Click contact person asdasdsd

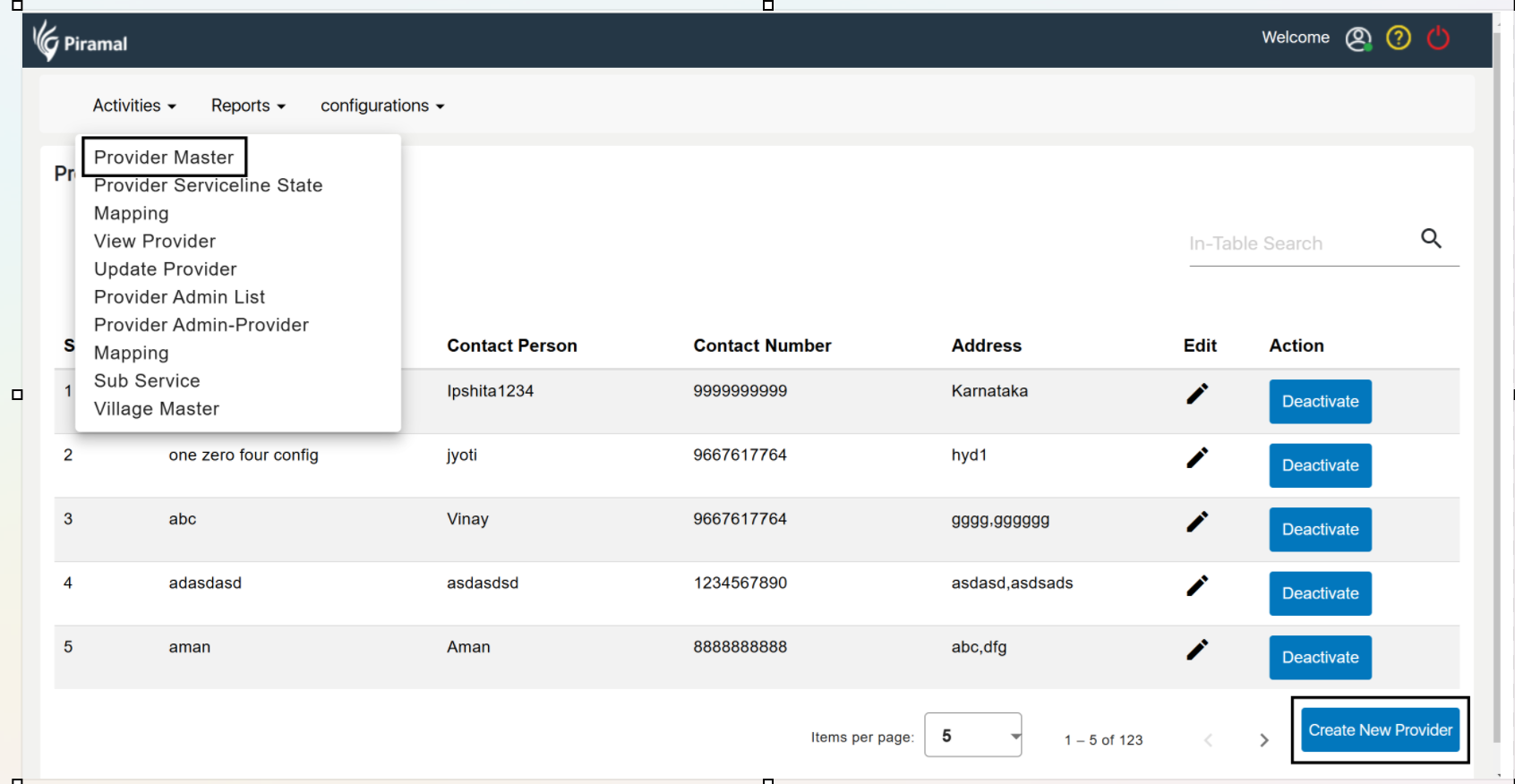[x=483, y=583]
